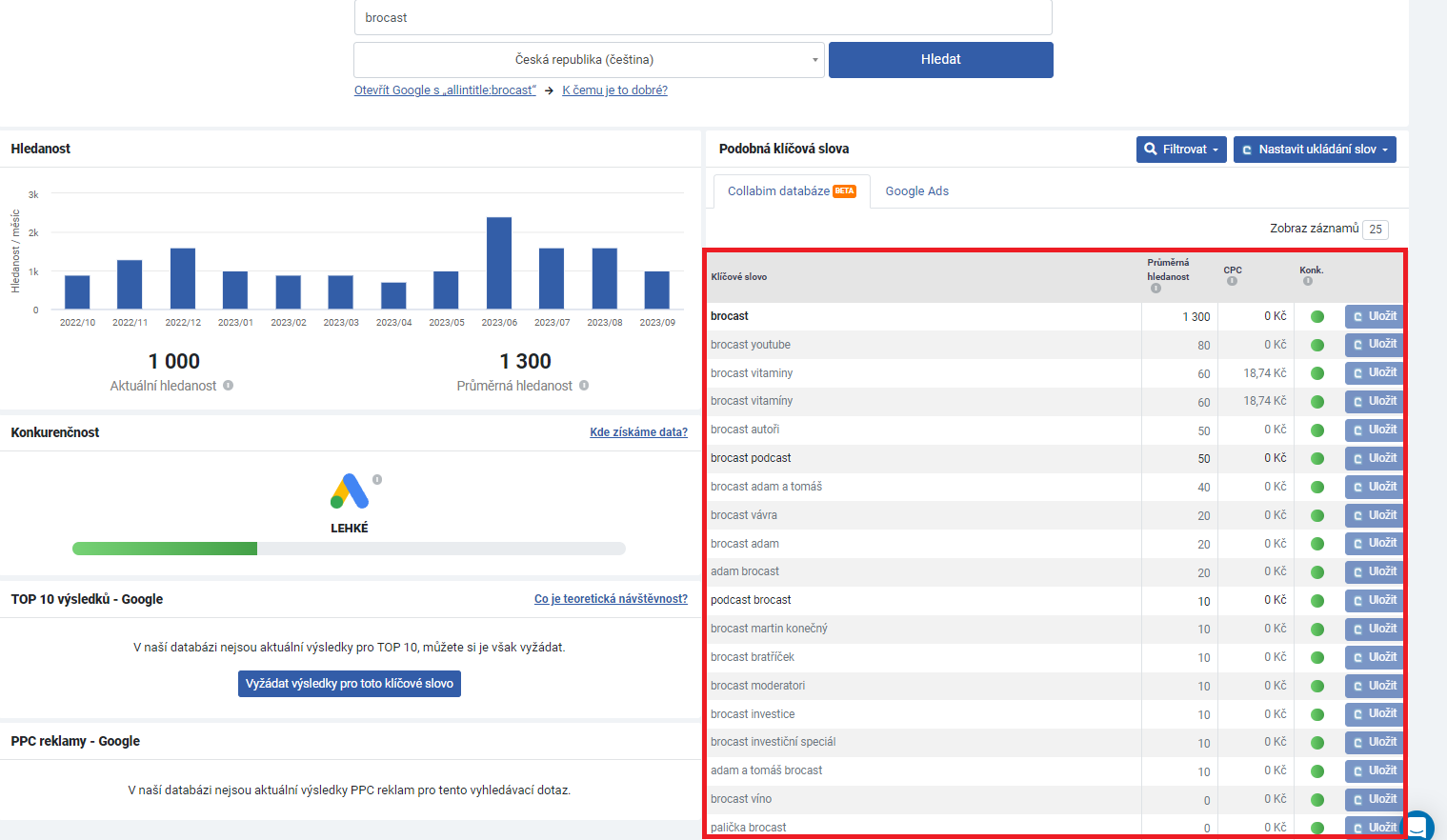1447x840 pixels.
Task: Click Vyžádat výsledky pro toto klíčové slovo
Action: [350, 684]
